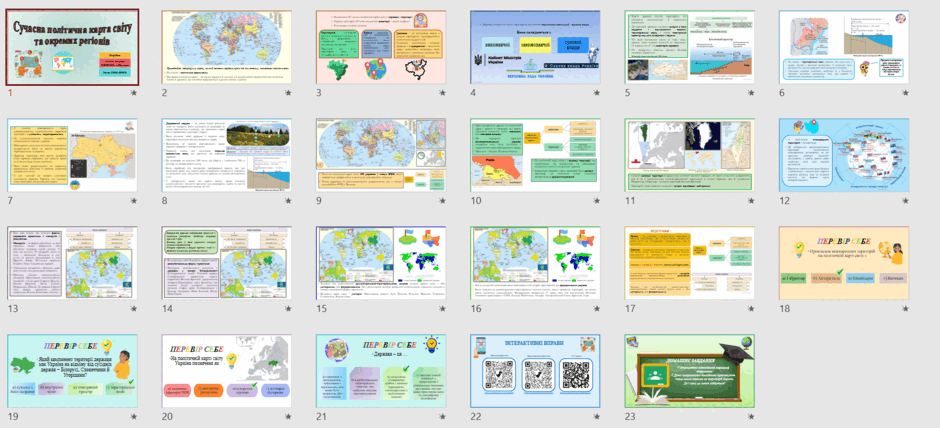Click the animation star under slide 6
940x428 pixels.
[x=905, y=93]
